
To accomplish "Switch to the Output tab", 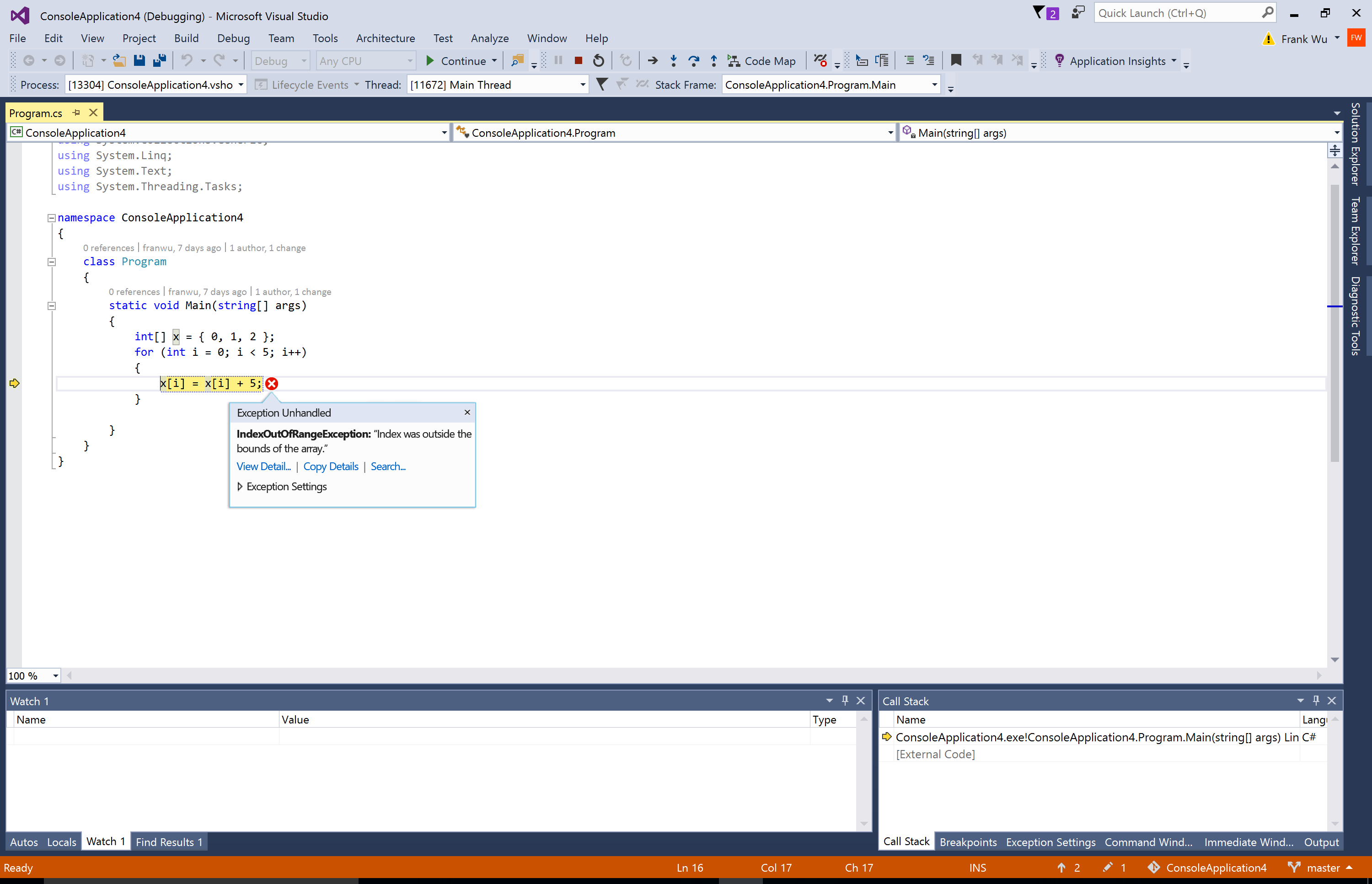I will (1321, 841).
